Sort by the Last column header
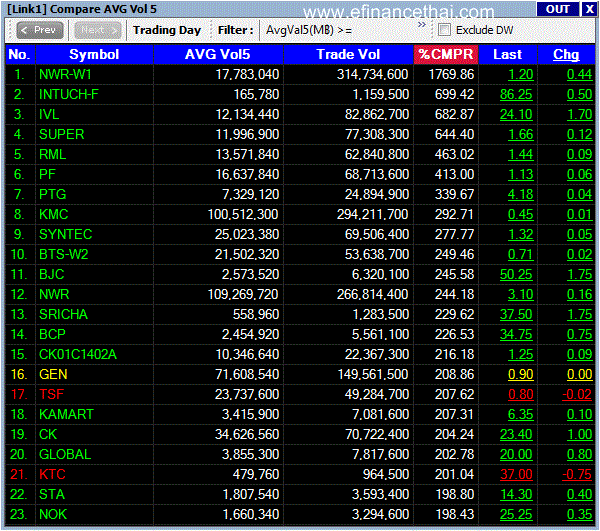This screenshot has height=531, width=600. [508, 54]
